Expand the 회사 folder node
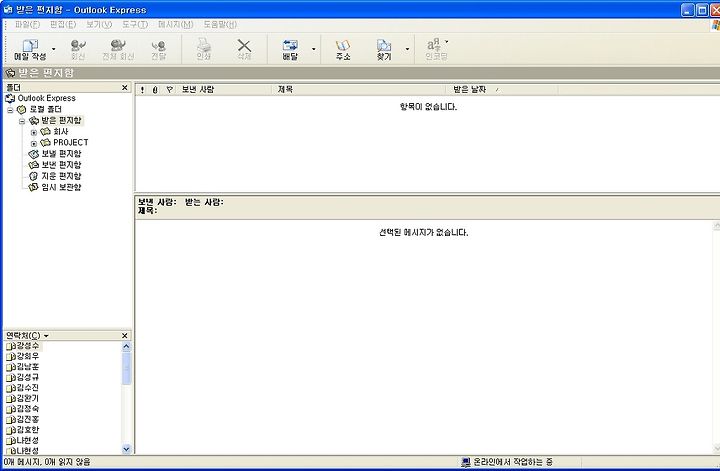The width and height of the screenshot is (720, 471). tap(34, 132)
